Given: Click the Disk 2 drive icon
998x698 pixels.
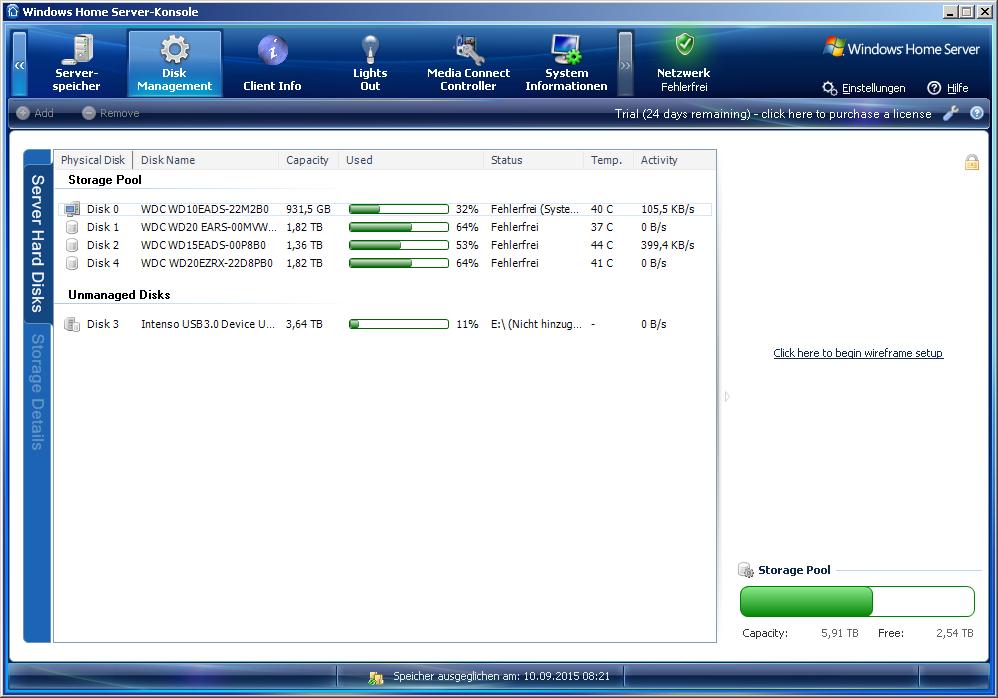Looking at the screenshot, I should click(73, 245).
